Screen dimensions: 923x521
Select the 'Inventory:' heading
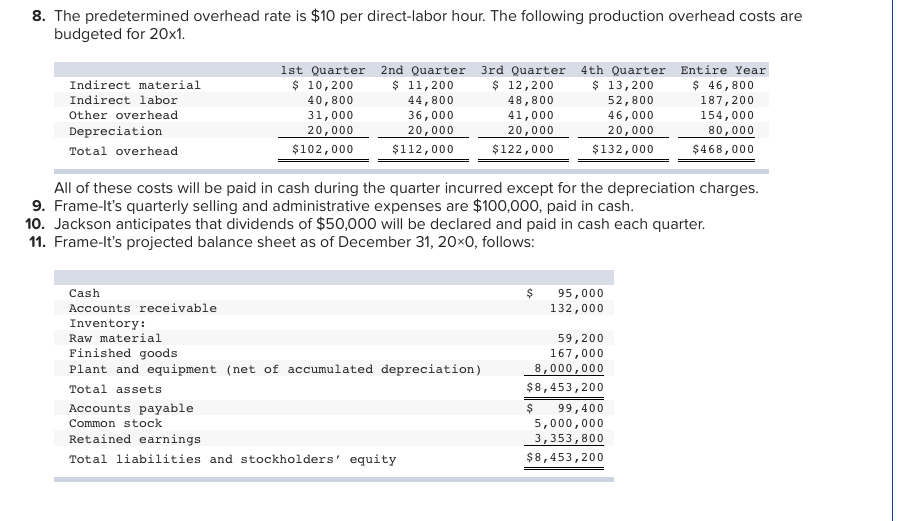tap(107, 324)
